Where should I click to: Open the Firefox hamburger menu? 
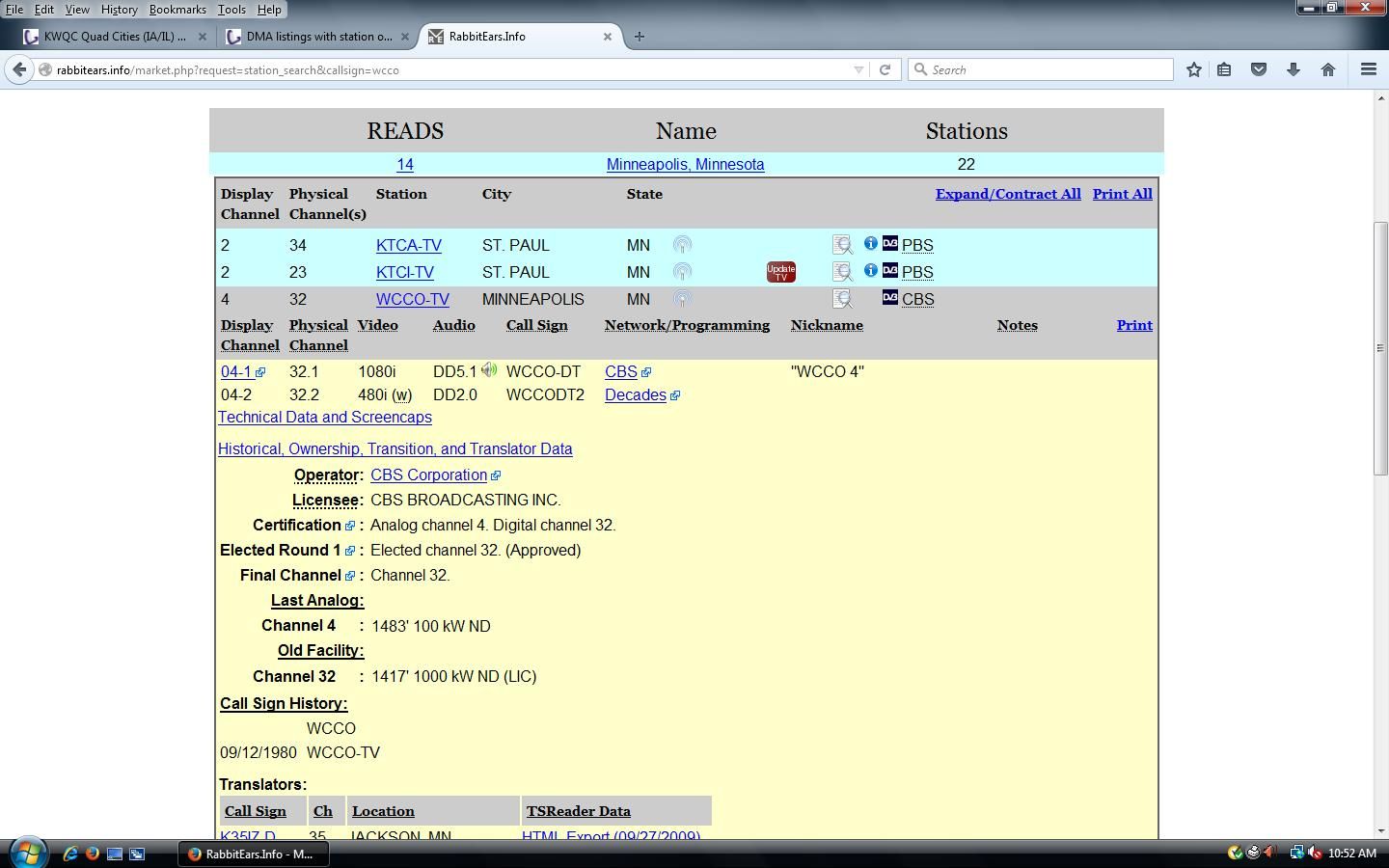1368,69
